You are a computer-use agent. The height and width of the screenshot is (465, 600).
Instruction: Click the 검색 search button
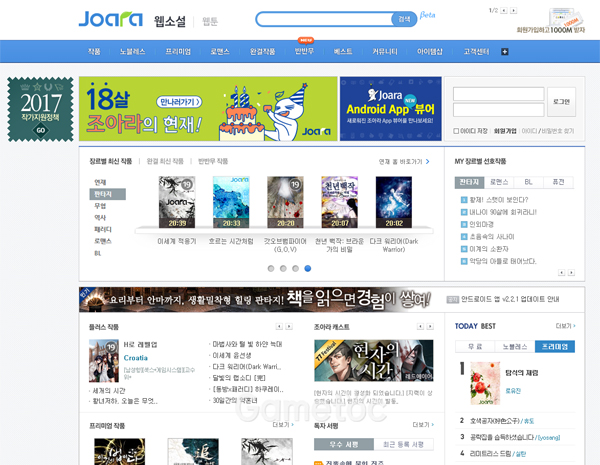pos(404,18)
